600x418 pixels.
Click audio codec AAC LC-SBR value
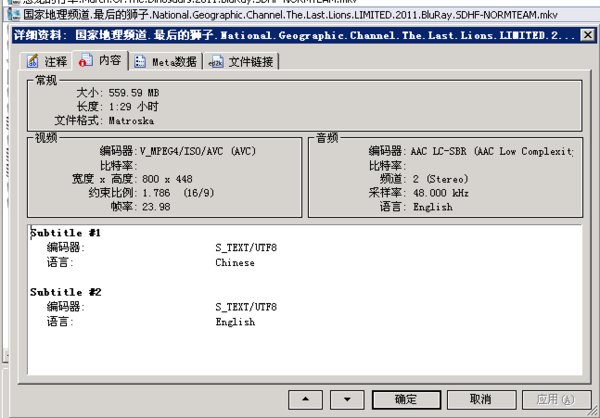[492, 152]
